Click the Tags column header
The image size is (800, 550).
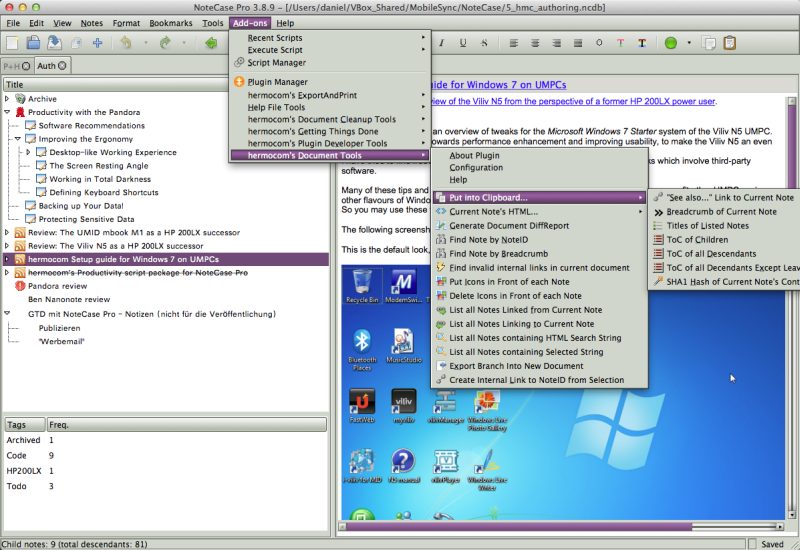24,424
